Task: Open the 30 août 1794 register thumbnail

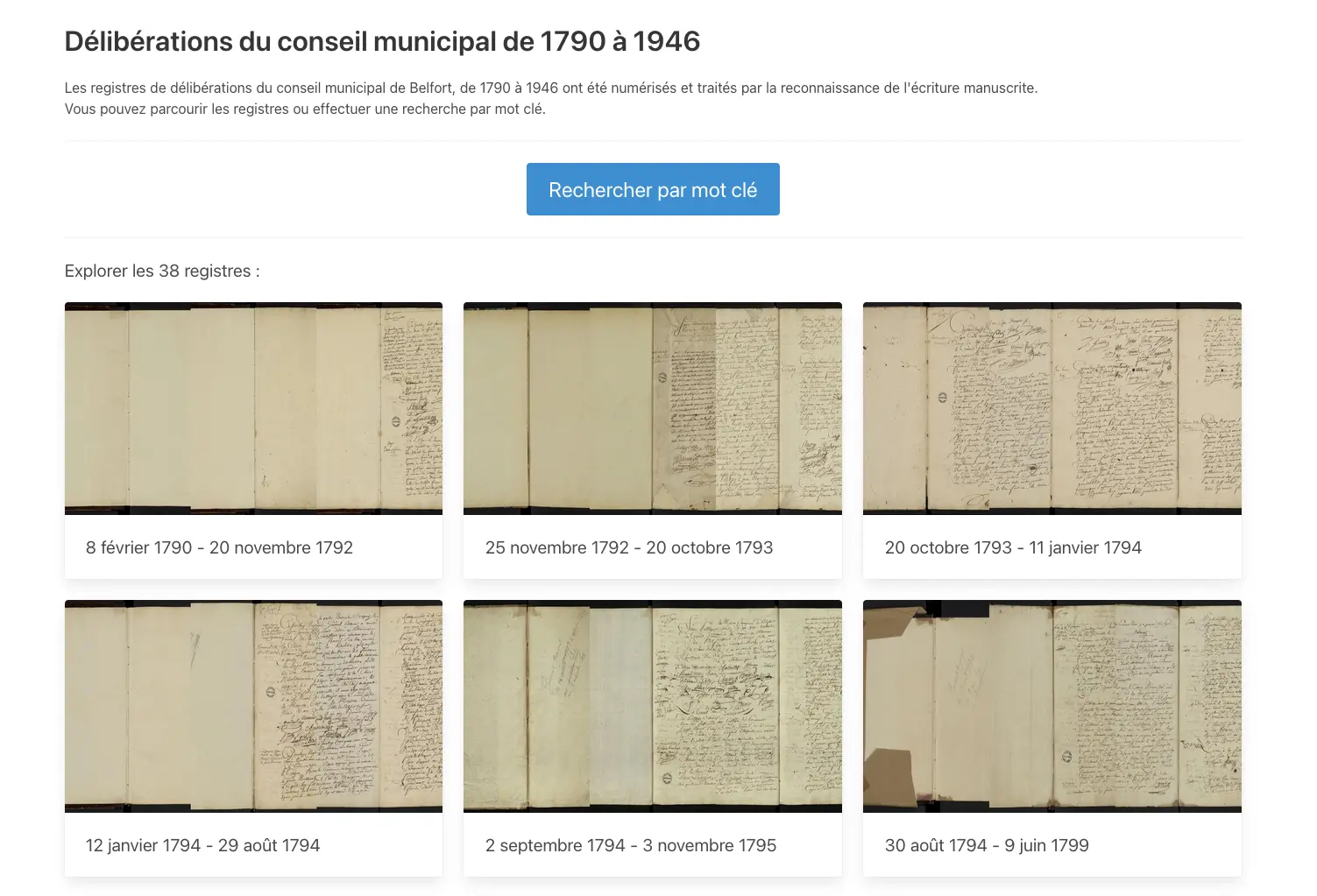Action: click(1052, 706)
